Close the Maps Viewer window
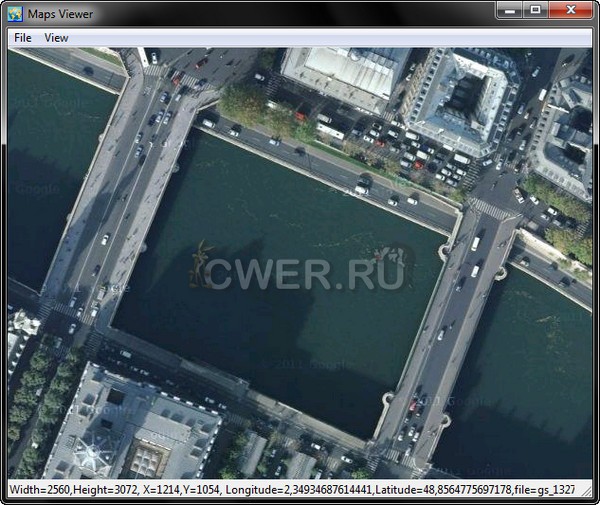 point(571,10)
